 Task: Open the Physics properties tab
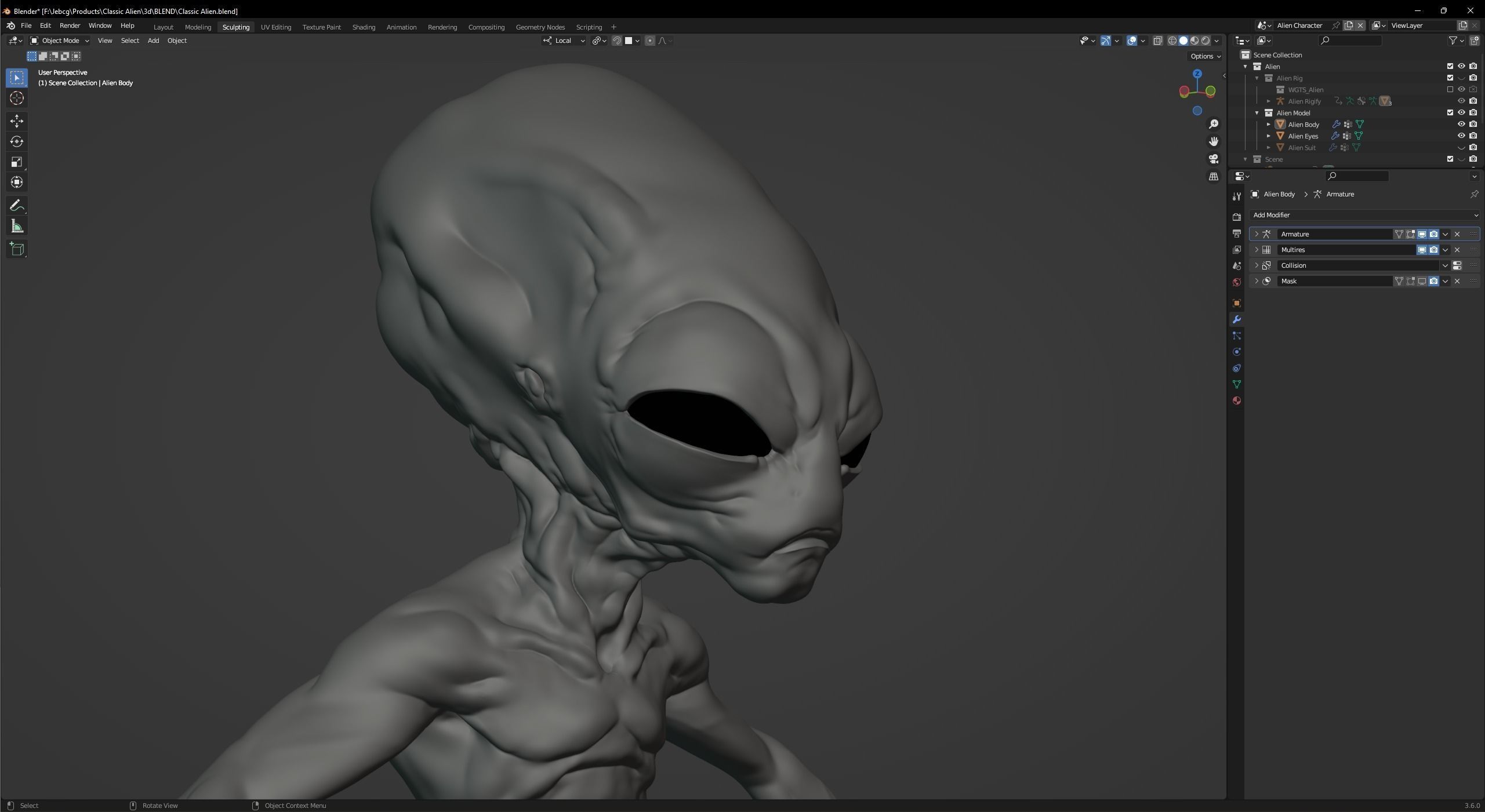pos(1236,352)
